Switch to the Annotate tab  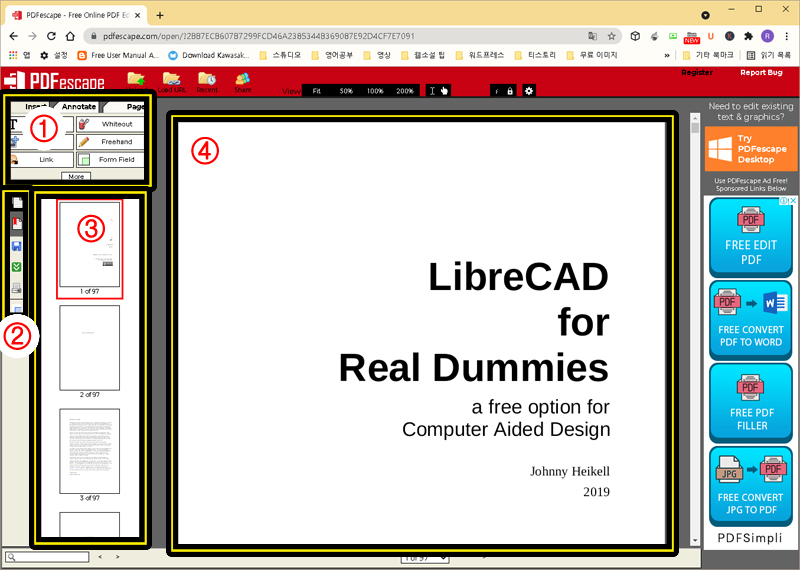[79, 107]
